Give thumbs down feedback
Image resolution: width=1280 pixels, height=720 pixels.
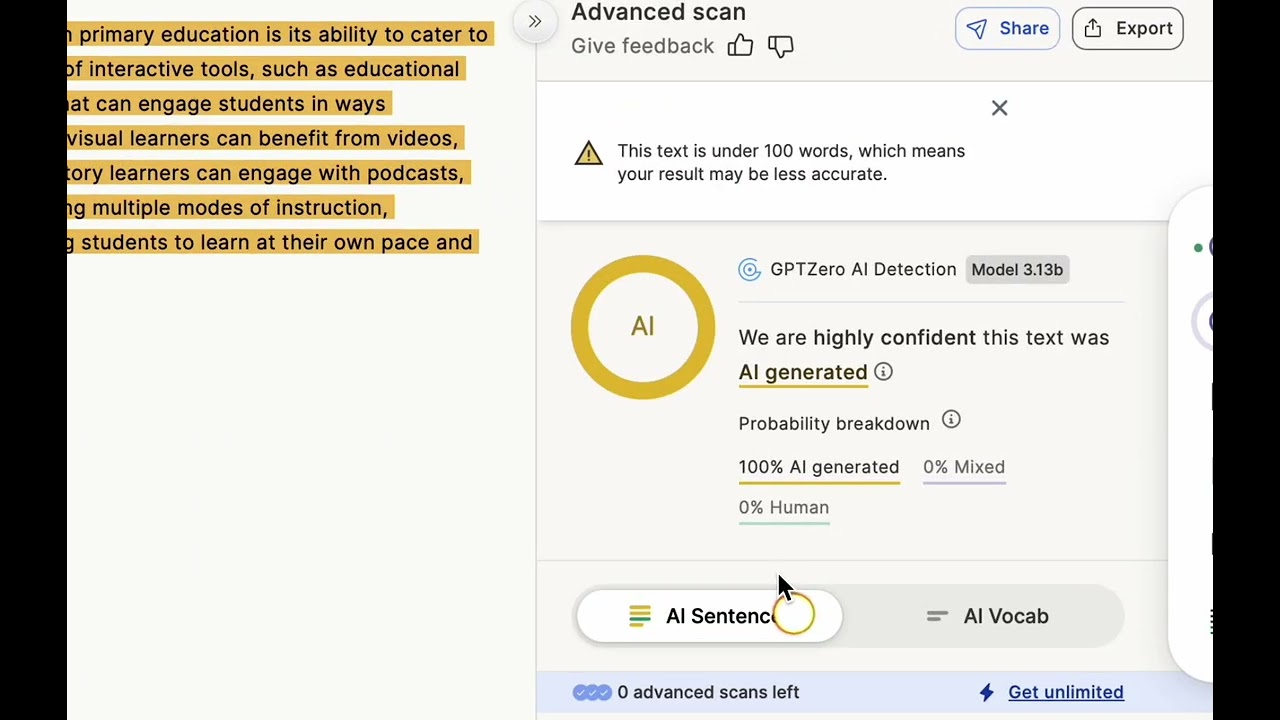point(781,46)
